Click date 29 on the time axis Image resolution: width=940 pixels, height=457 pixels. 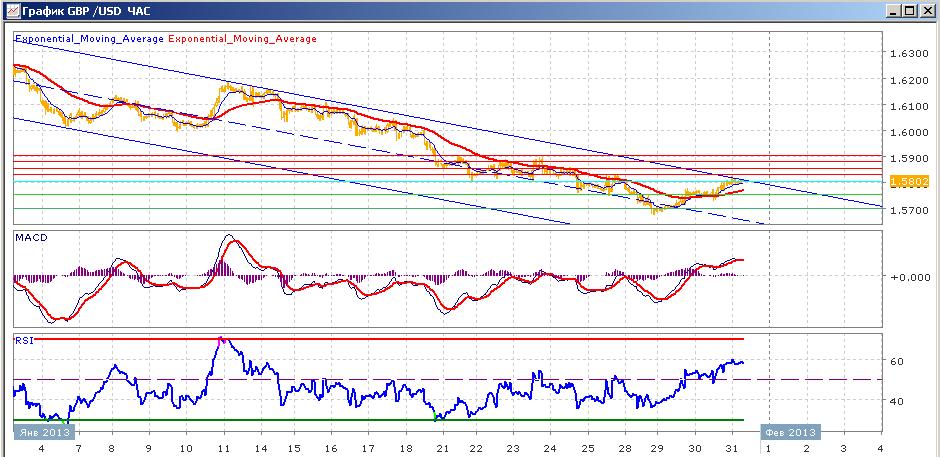coord(658,449)
